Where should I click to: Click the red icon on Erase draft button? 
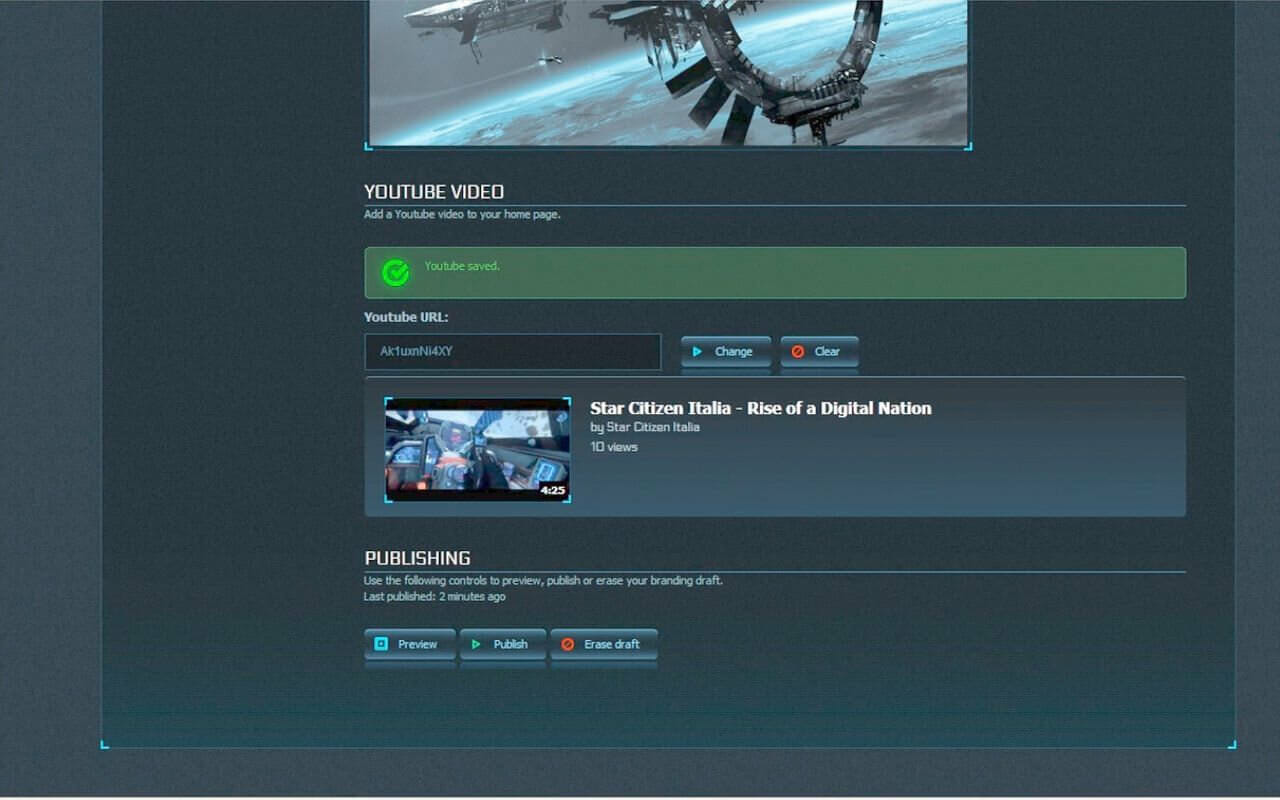click(568, 644)
